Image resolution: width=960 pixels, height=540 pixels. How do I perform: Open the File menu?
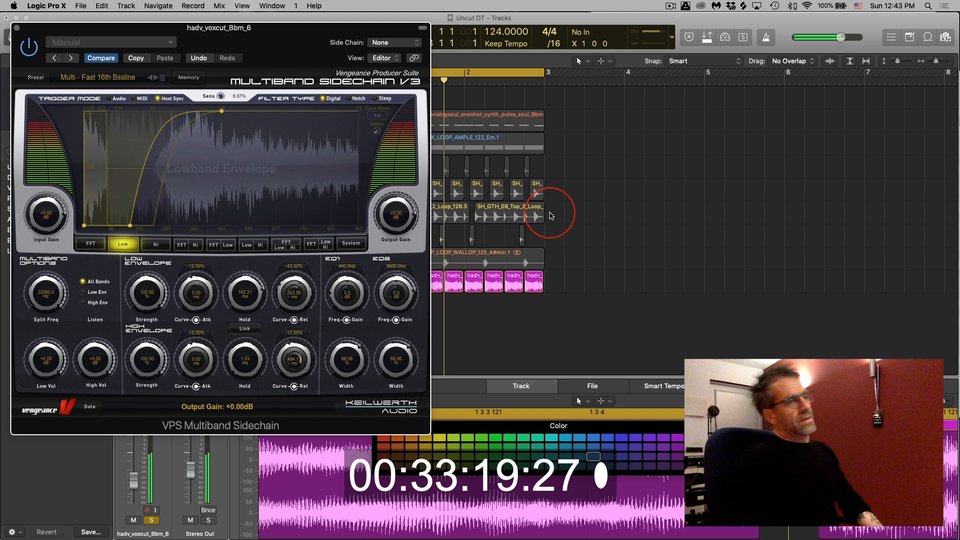coord(80,6)
